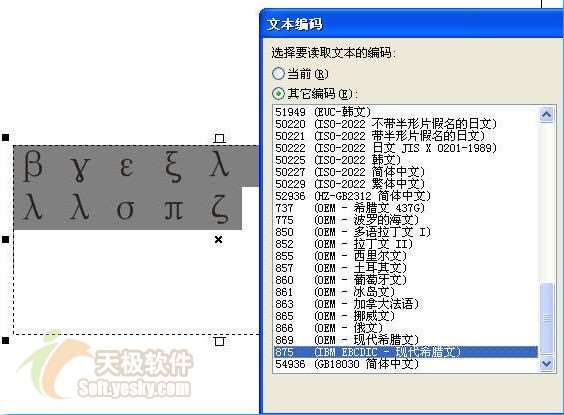Viewport: 564px width, 415px height.
Task: Select highlighted 875 IBM EBCDIC 现代希腊文 row
Action: (405, 352)
